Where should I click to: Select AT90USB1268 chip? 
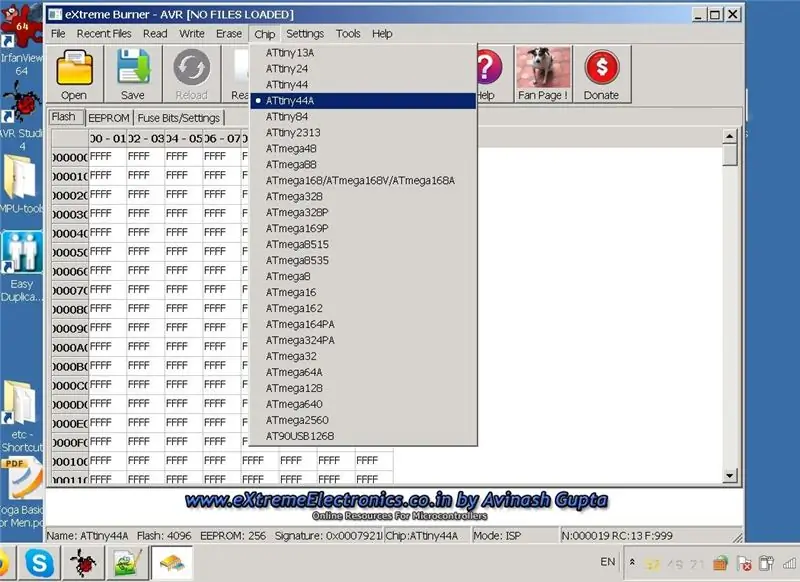(x=363, y=436)
